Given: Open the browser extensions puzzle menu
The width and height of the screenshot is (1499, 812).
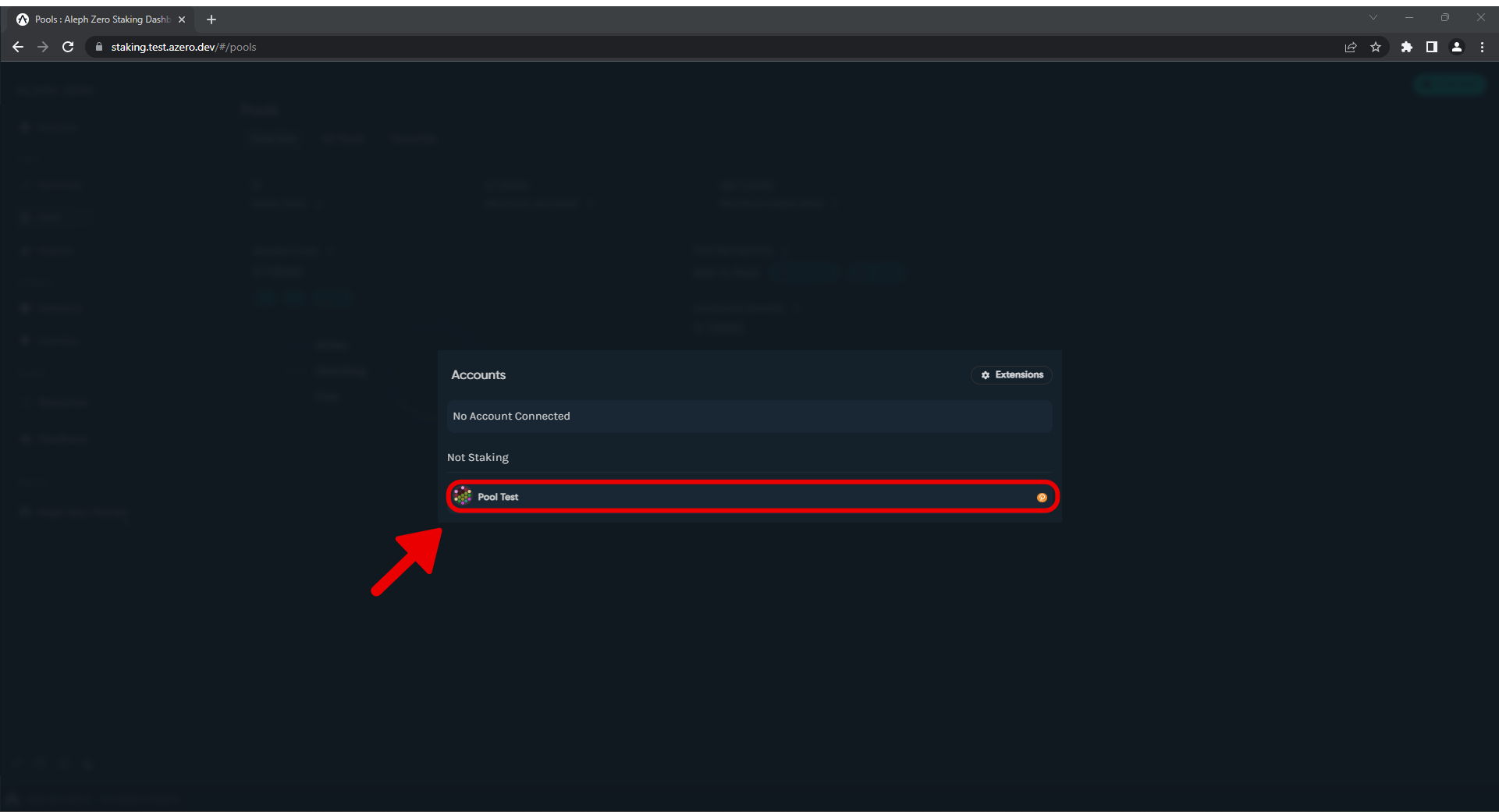Looking at the screenshot, I should coord(1406,47).
